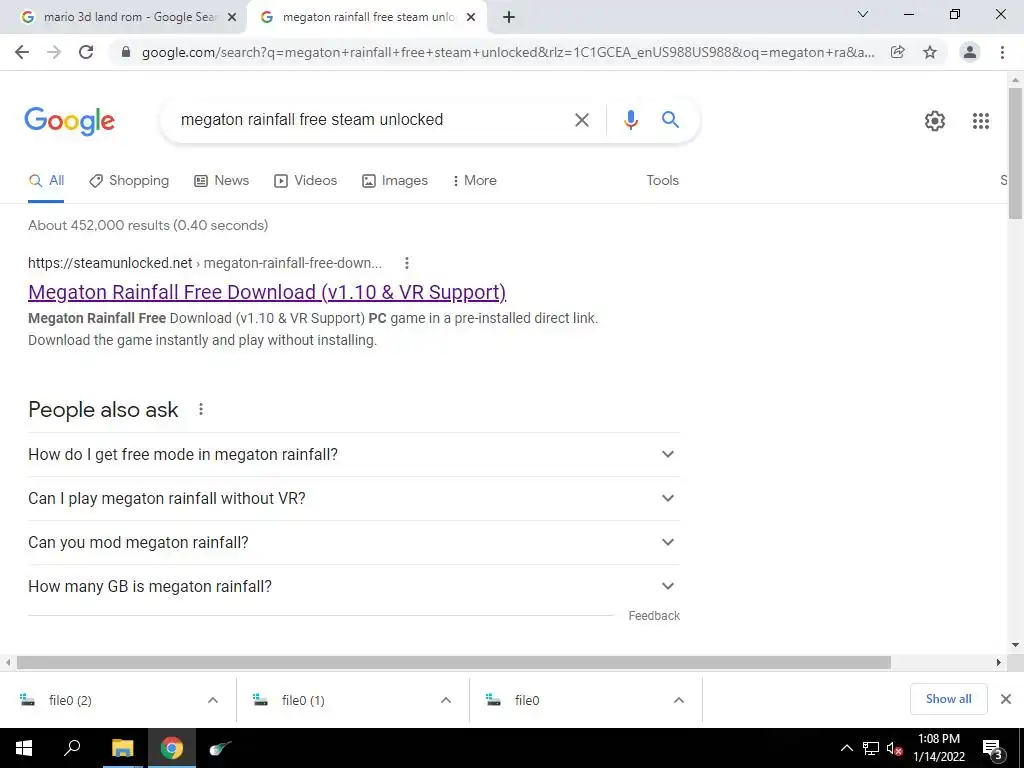1024x768 pixels.
Task: Expand "How do I get free mode" question
Action: (x=353, y=455)
